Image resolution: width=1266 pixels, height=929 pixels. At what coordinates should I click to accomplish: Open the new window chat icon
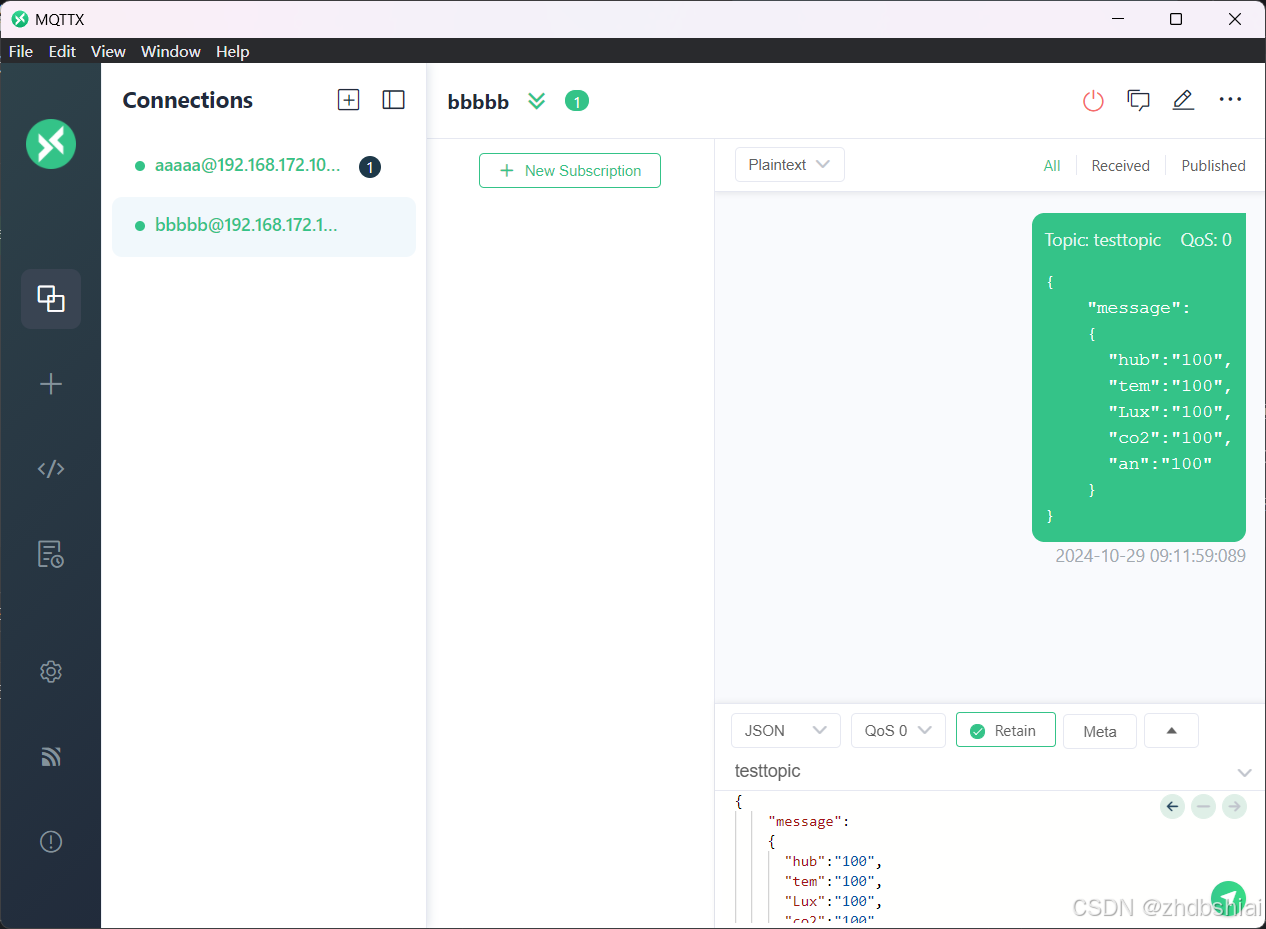pos(1138,100)
